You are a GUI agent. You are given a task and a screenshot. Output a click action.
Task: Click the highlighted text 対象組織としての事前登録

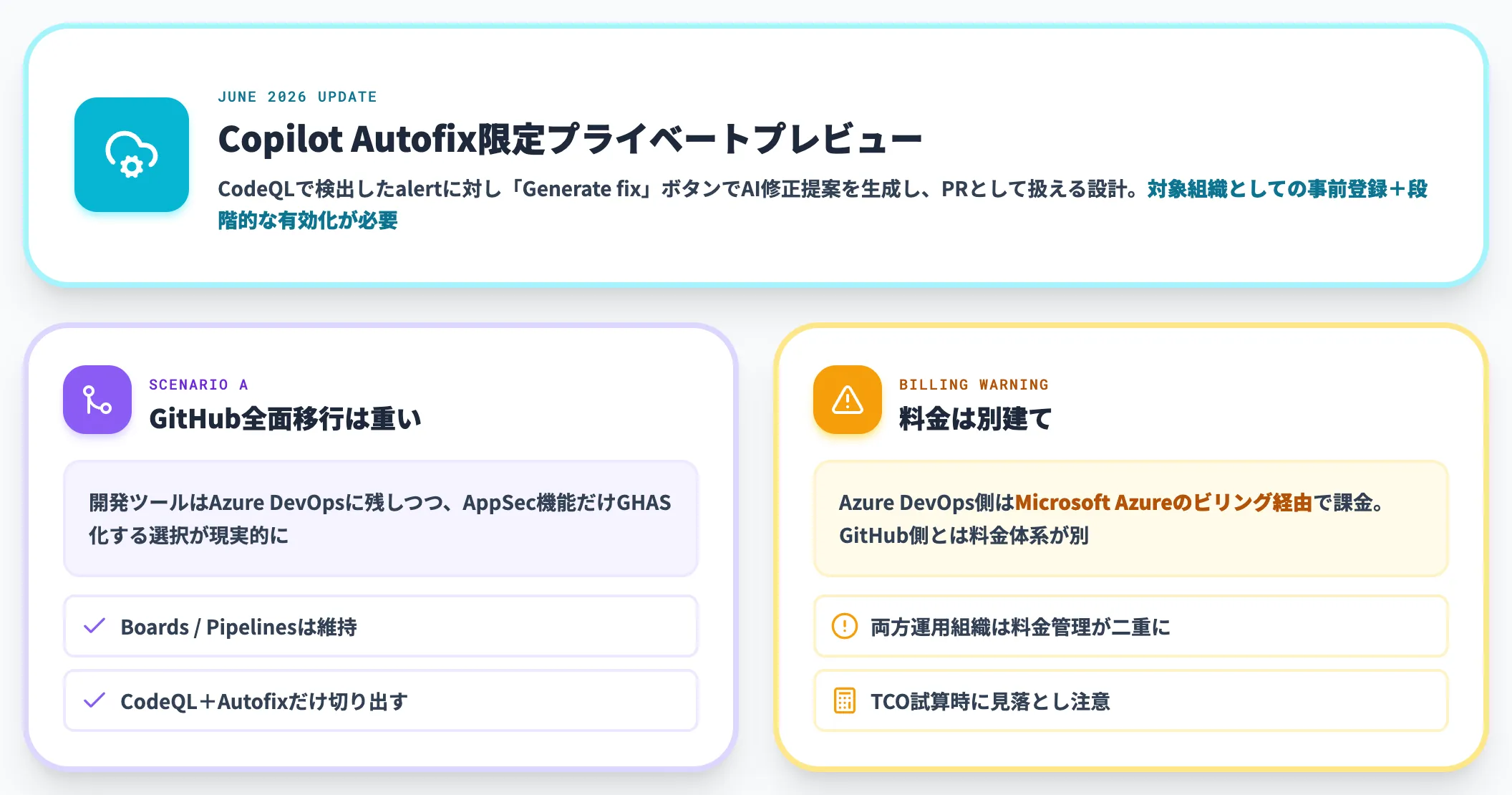coord(1267,189)
